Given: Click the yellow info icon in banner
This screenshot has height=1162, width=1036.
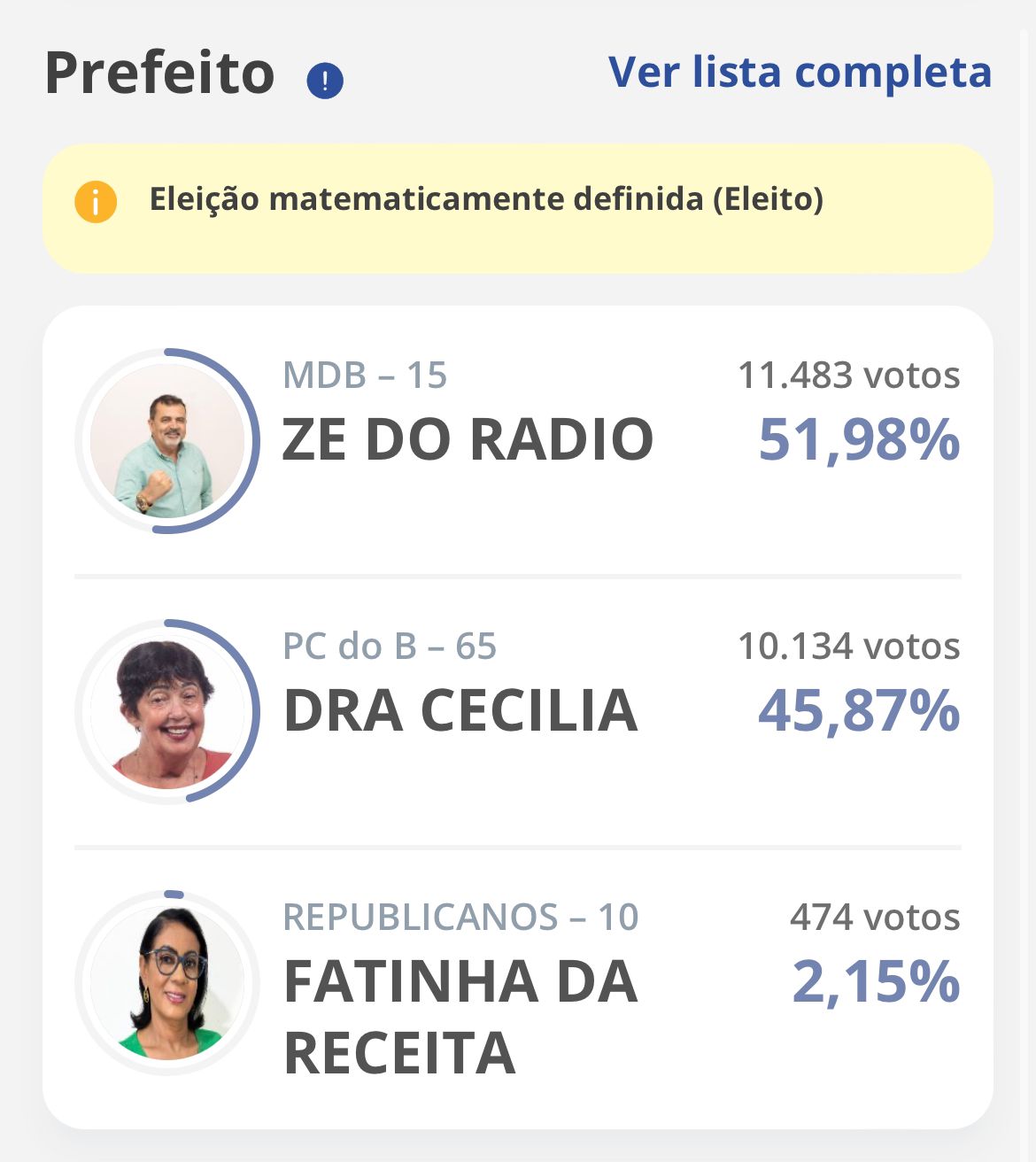Looking at the screenshot, I should point(96,201).
